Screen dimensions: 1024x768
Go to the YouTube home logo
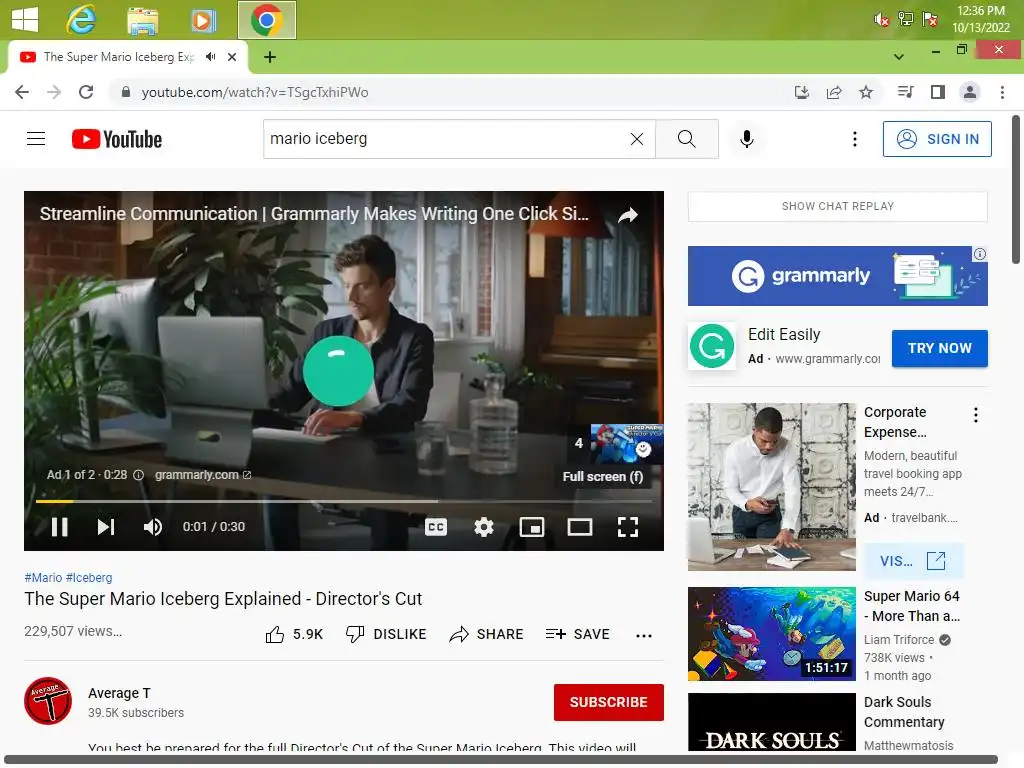pos(117,139)
